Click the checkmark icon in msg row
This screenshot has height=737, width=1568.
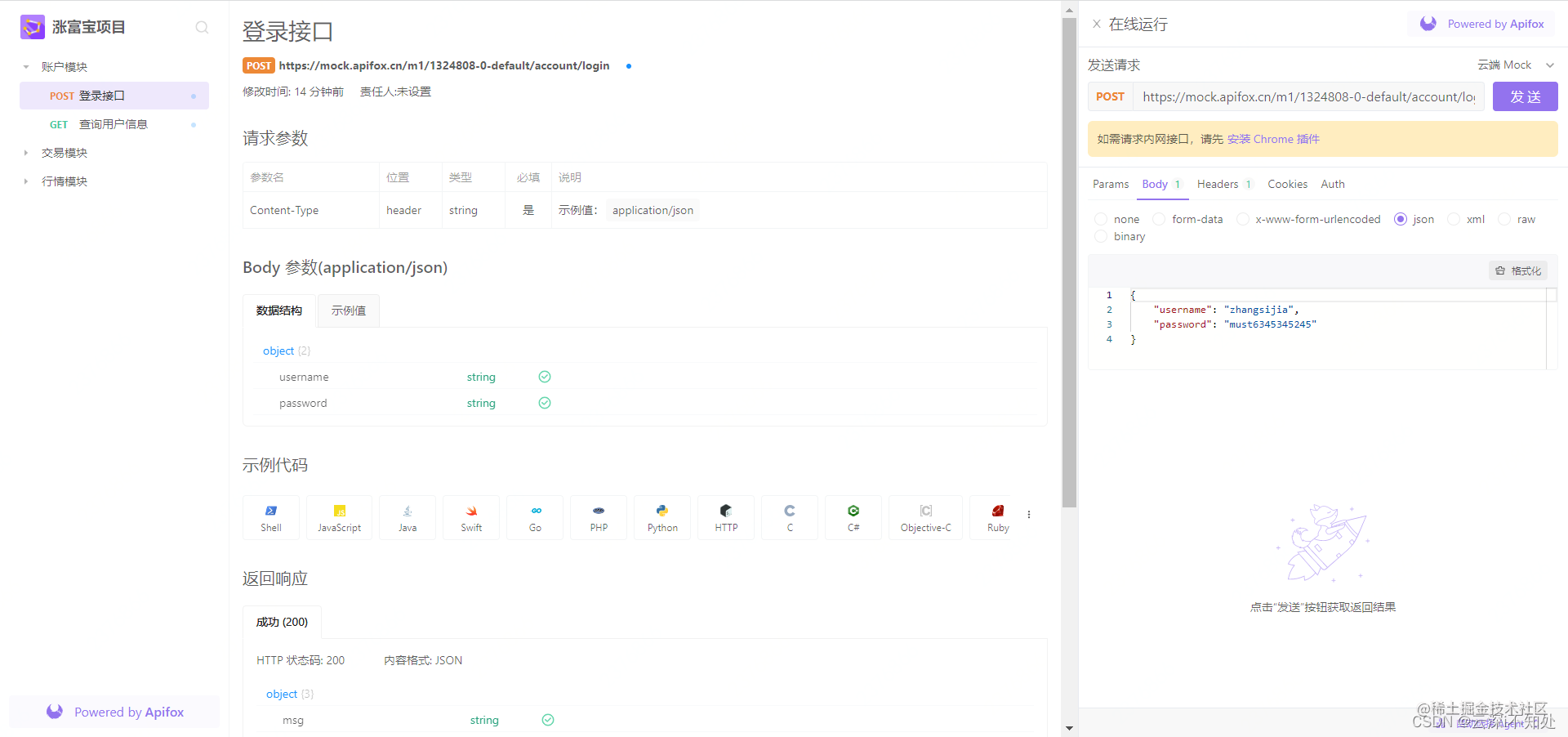(548, 720)
